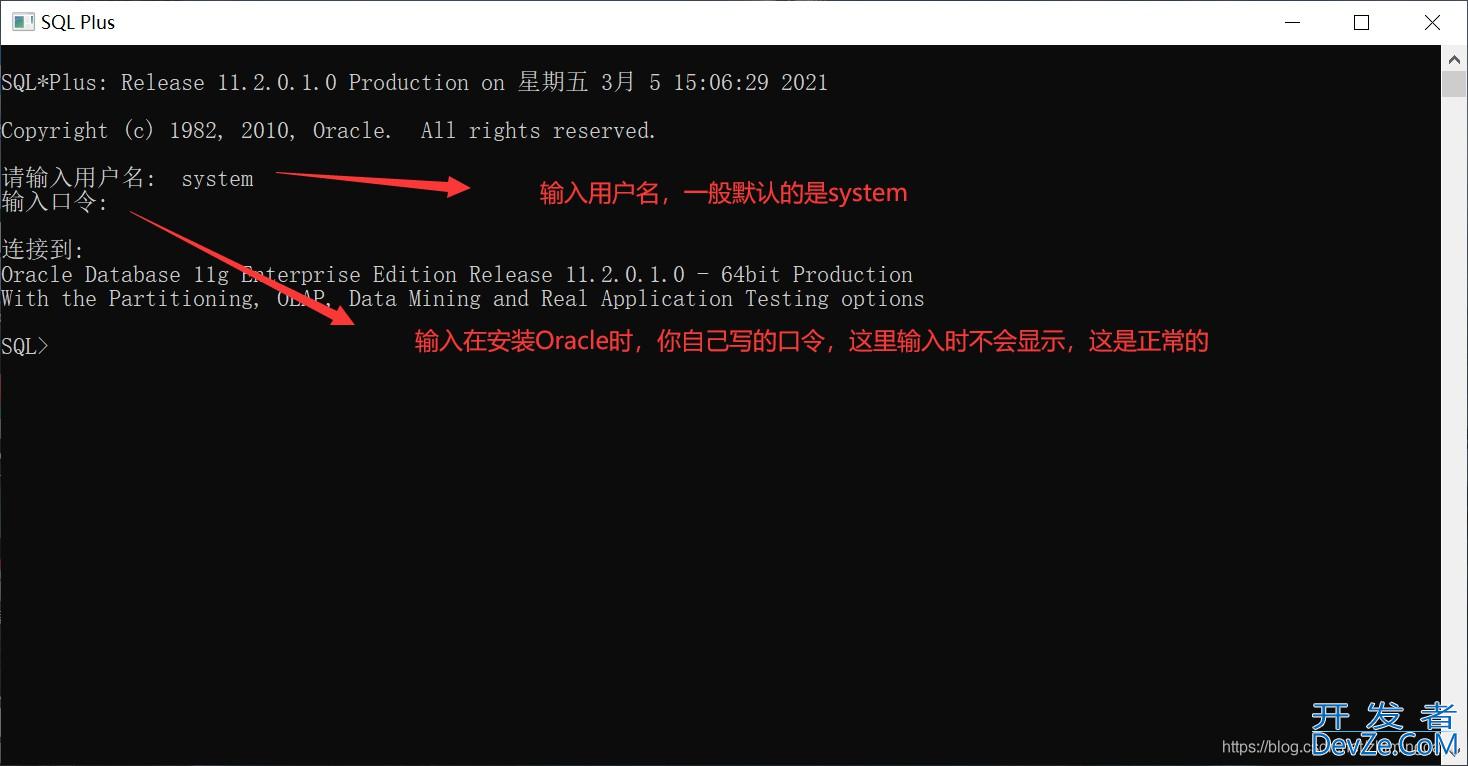Viewport: 1468px width, 766px height.
Task: Click the '请输入用户名:' prompt text
Action: click(79, 179)
